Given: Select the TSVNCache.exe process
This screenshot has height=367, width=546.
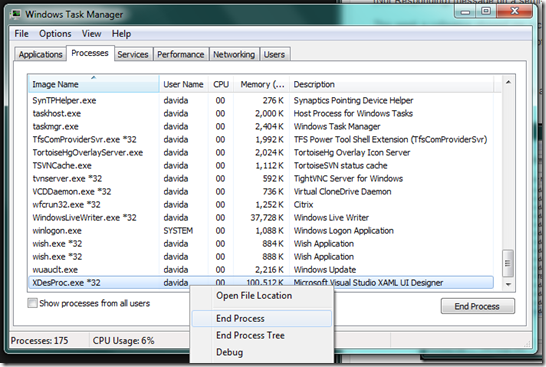Looking at the screenshot, I should pos(261,166).
